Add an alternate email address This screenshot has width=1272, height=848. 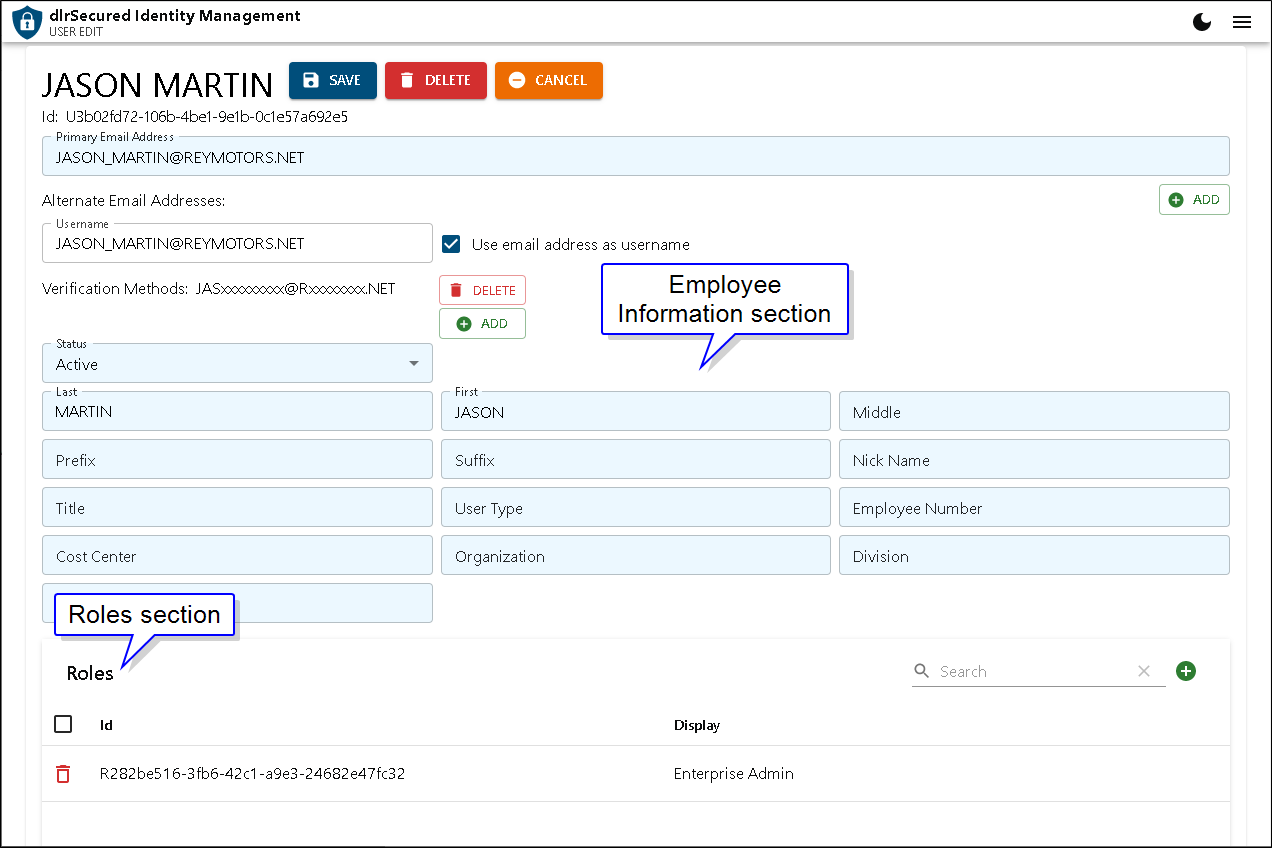coord(1194,200)
